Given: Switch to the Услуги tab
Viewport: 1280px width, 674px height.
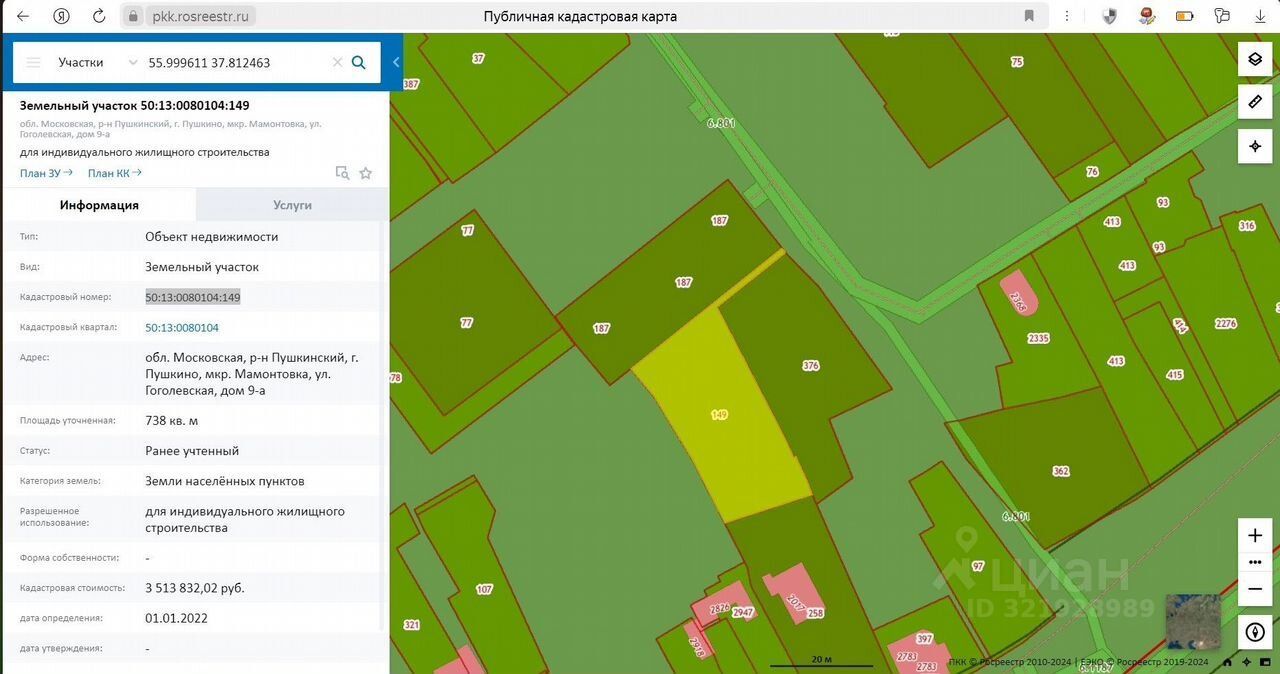Looking at the screenshot, I should (x=292, y=205).
